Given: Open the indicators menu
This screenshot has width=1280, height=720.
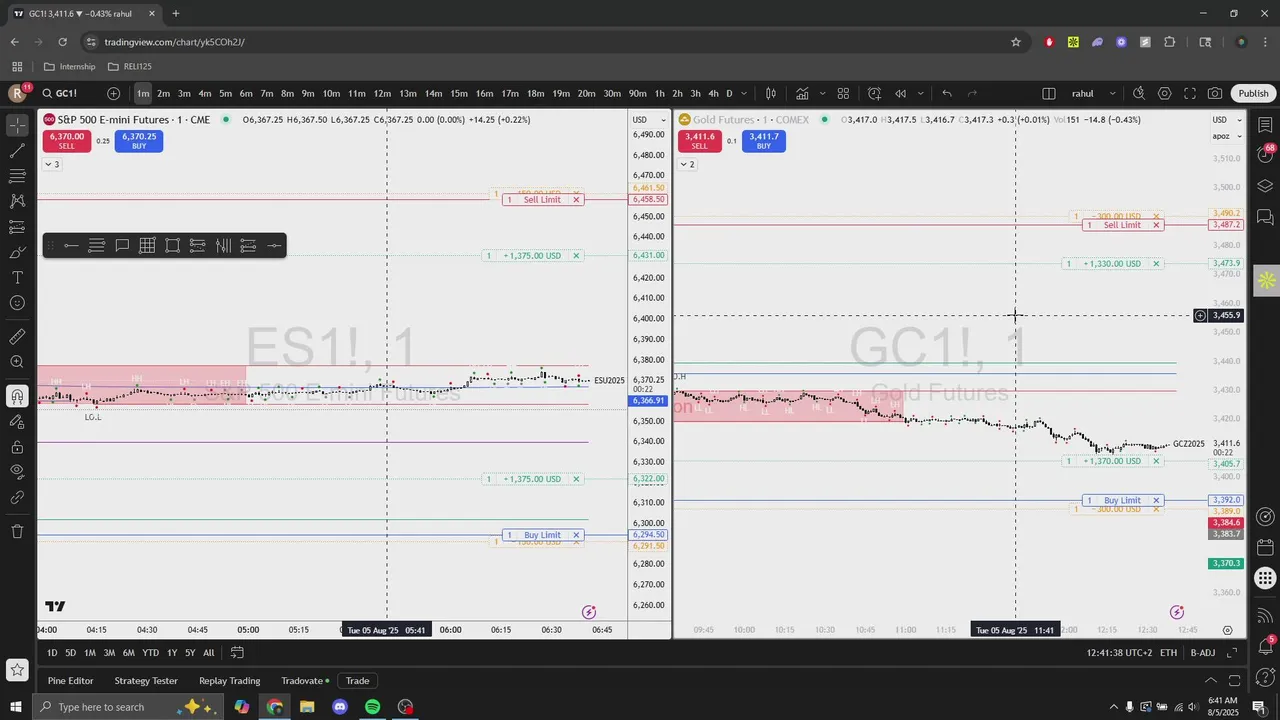Looking at the screenshot, I should pyautogui.click(x=802, y=93).
